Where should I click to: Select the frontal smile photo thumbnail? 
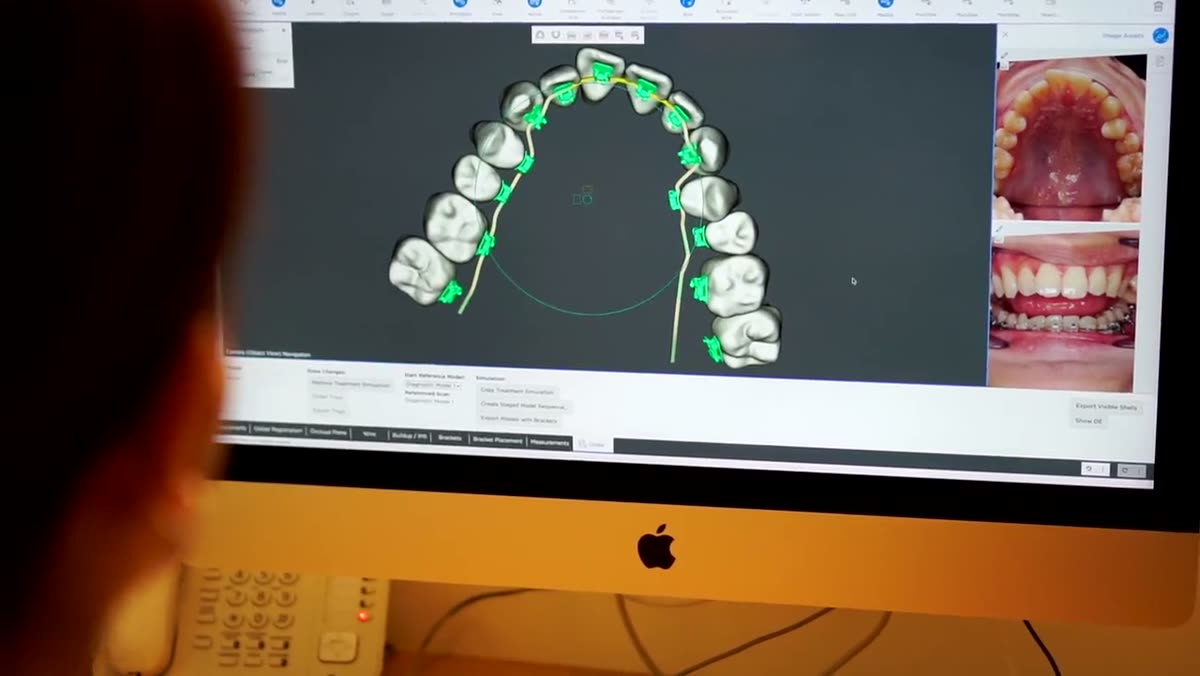[1064, 311]
